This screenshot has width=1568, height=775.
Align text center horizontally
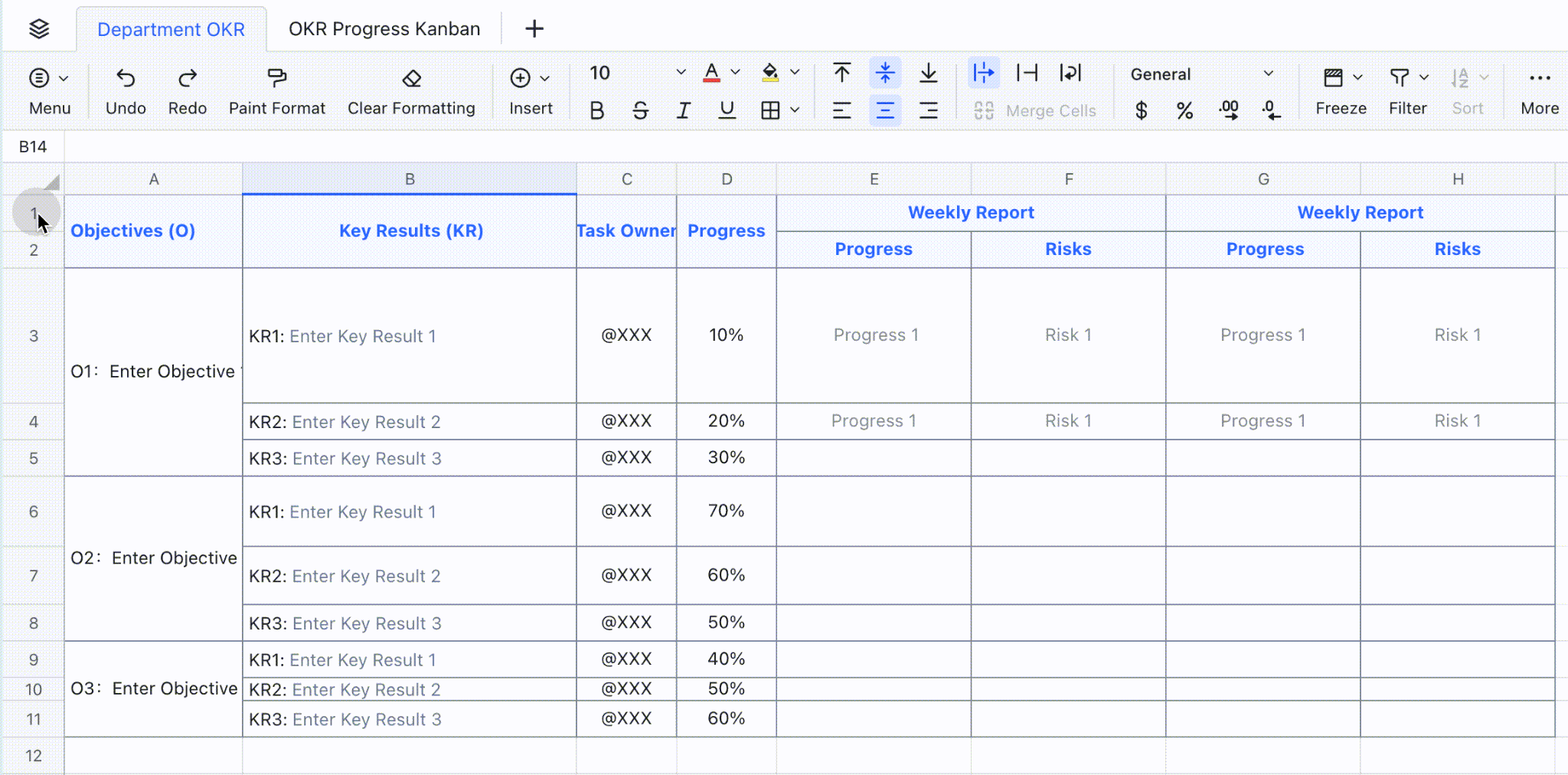coord(885,111)
